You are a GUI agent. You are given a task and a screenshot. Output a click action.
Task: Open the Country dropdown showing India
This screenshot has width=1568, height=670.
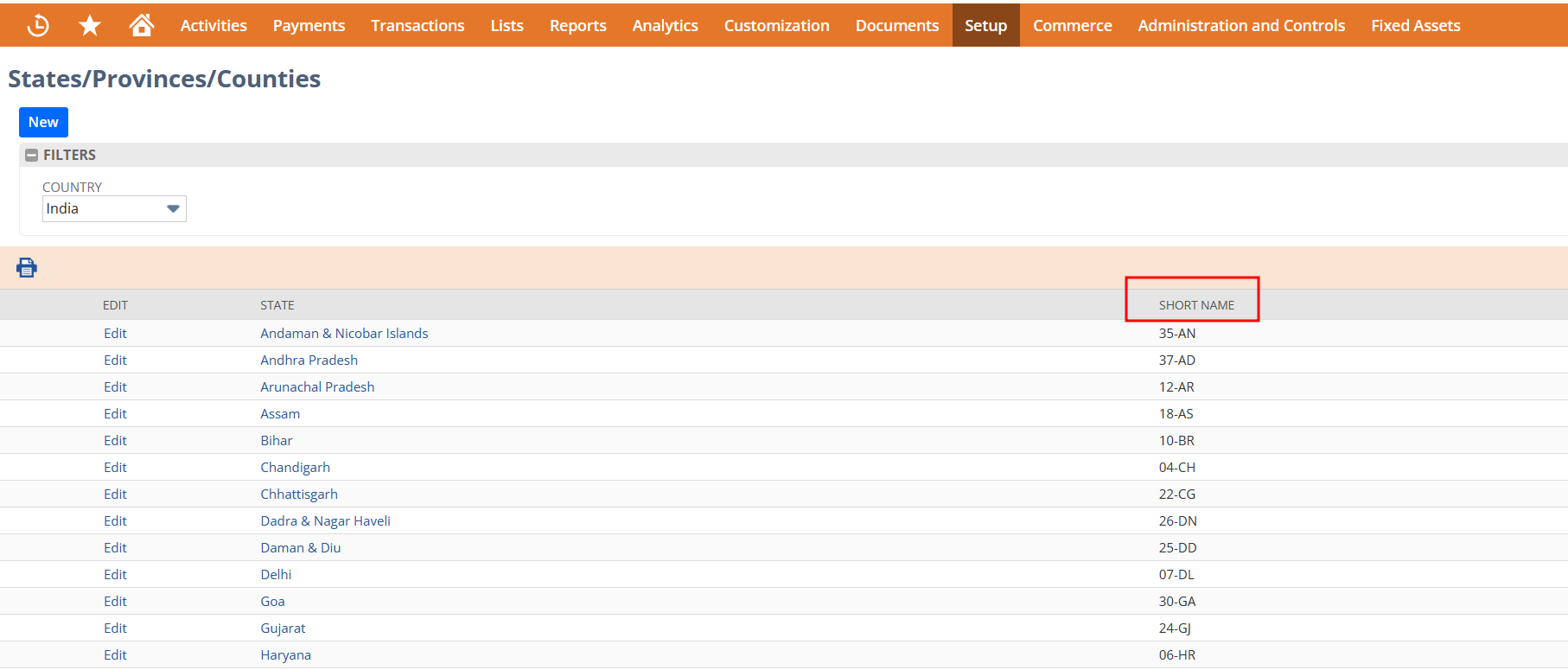coord(114,209)
